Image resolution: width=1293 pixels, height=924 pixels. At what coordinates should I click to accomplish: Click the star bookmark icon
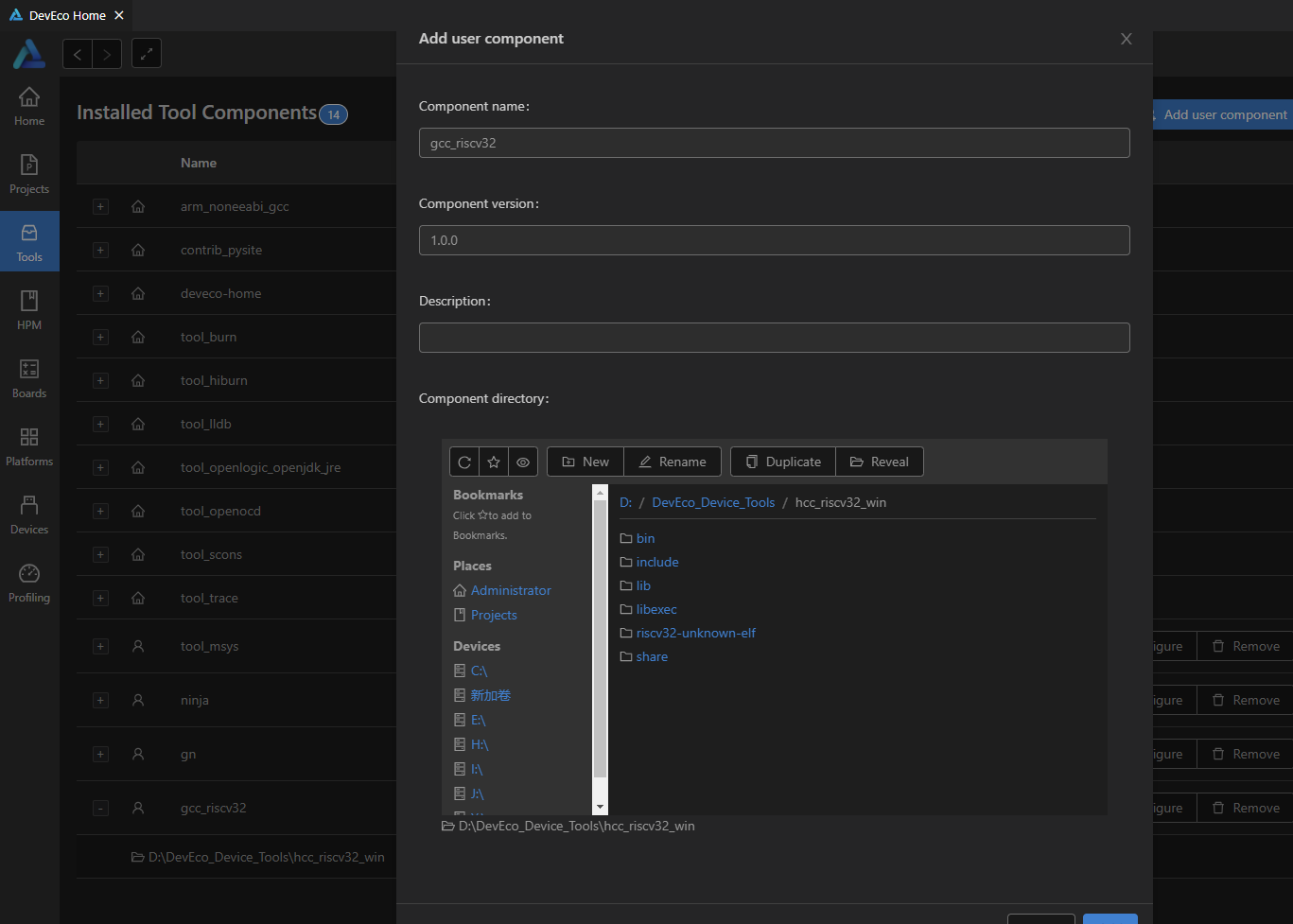coord(494,462)
